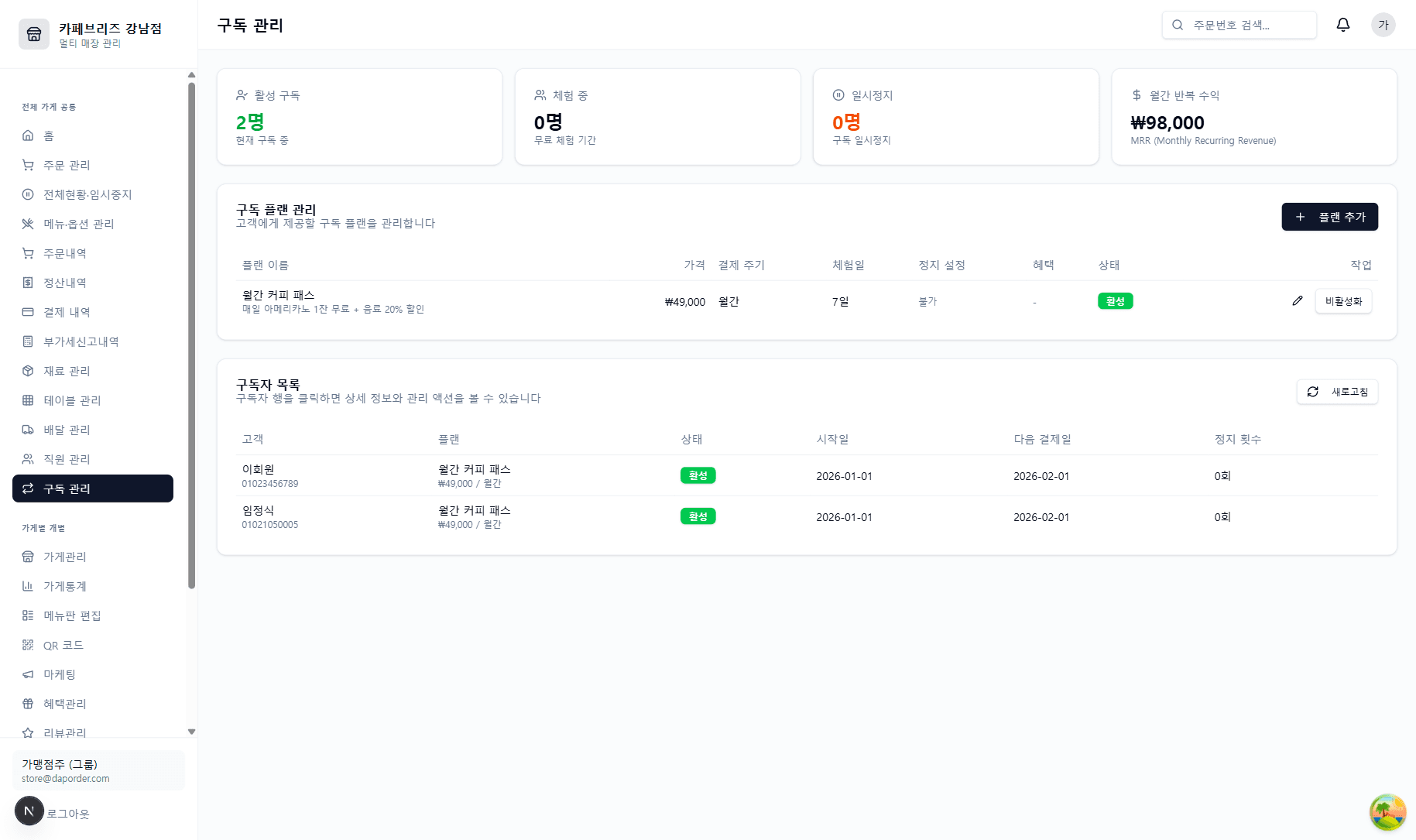Click the 배달 관리 truck icon
This screenshot has width=1416, height=840.
(28, 430)
